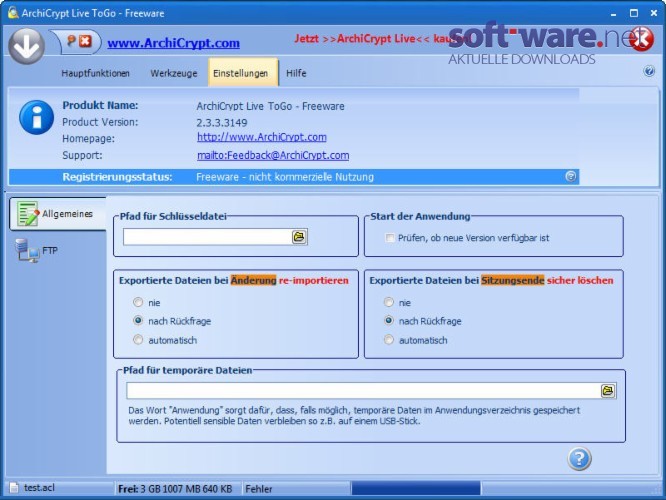This screenshot has width=666, height=500.
Task: Click the file icon next to test.acl
Action: pos(14,488)
